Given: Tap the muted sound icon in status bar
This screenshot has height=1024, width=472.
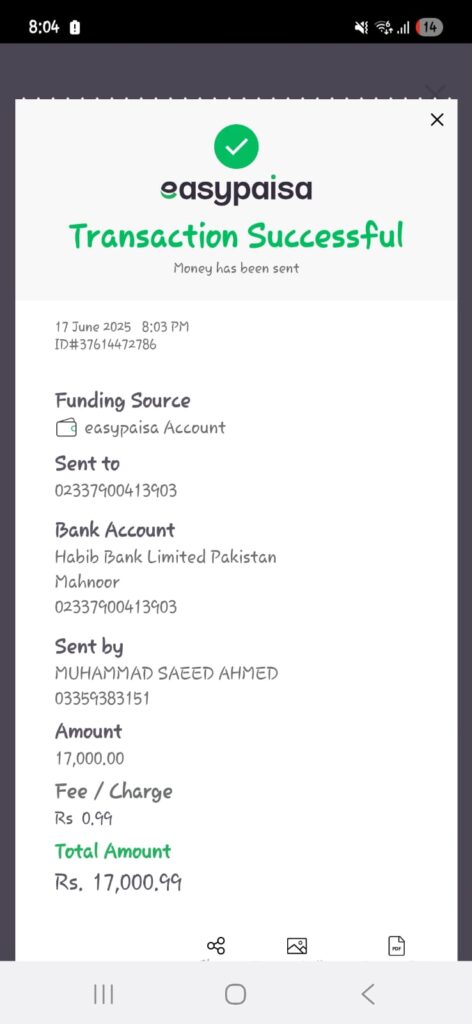Looking at the screenshot, I should pyautogui.click(x=360, y=27).
